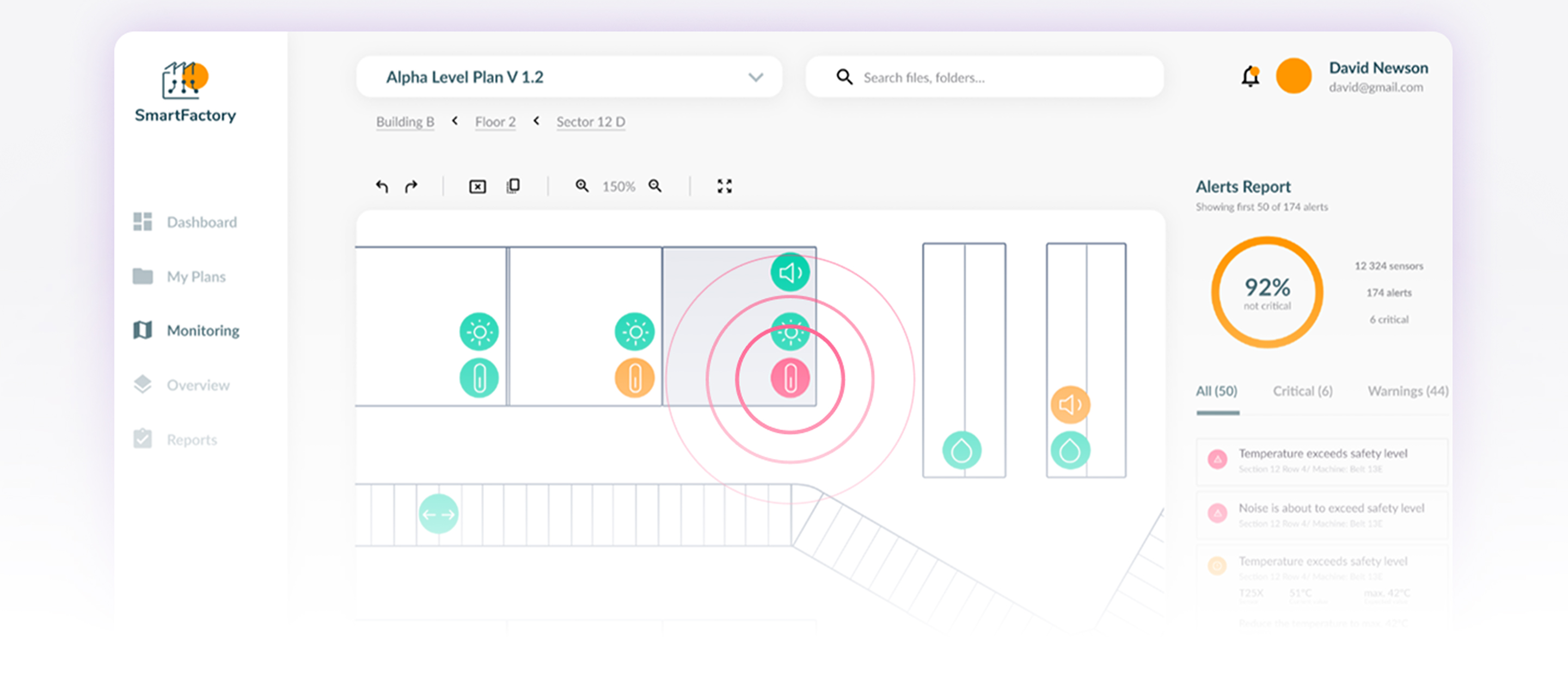
Task: Click the delete box-with-X toolbar icon
Action: coord(477,186)
